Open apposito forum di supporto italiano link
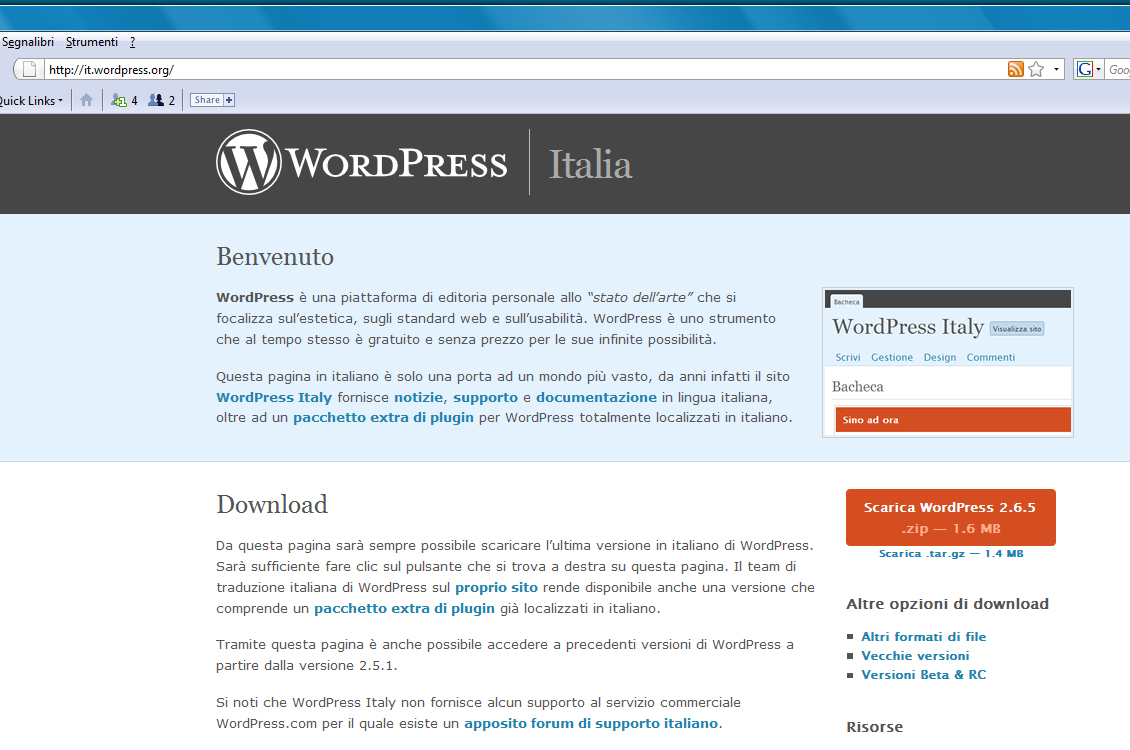1130x750 pixels. coord(591,723)
